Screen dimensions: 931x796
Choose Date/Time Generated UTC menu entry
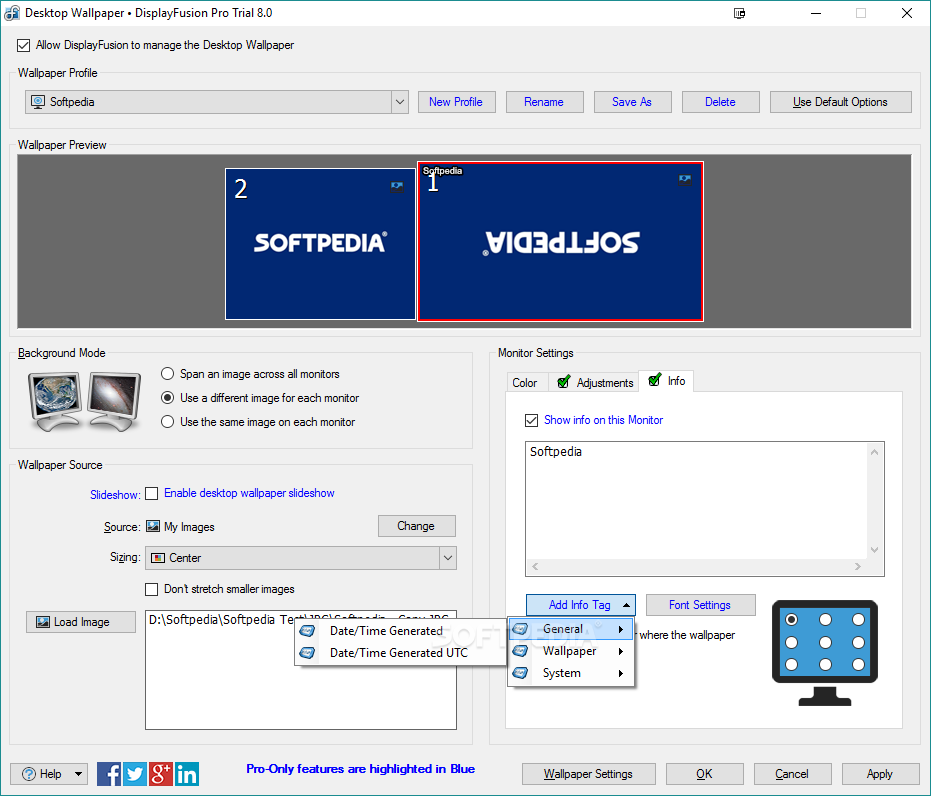click(400, 653)
